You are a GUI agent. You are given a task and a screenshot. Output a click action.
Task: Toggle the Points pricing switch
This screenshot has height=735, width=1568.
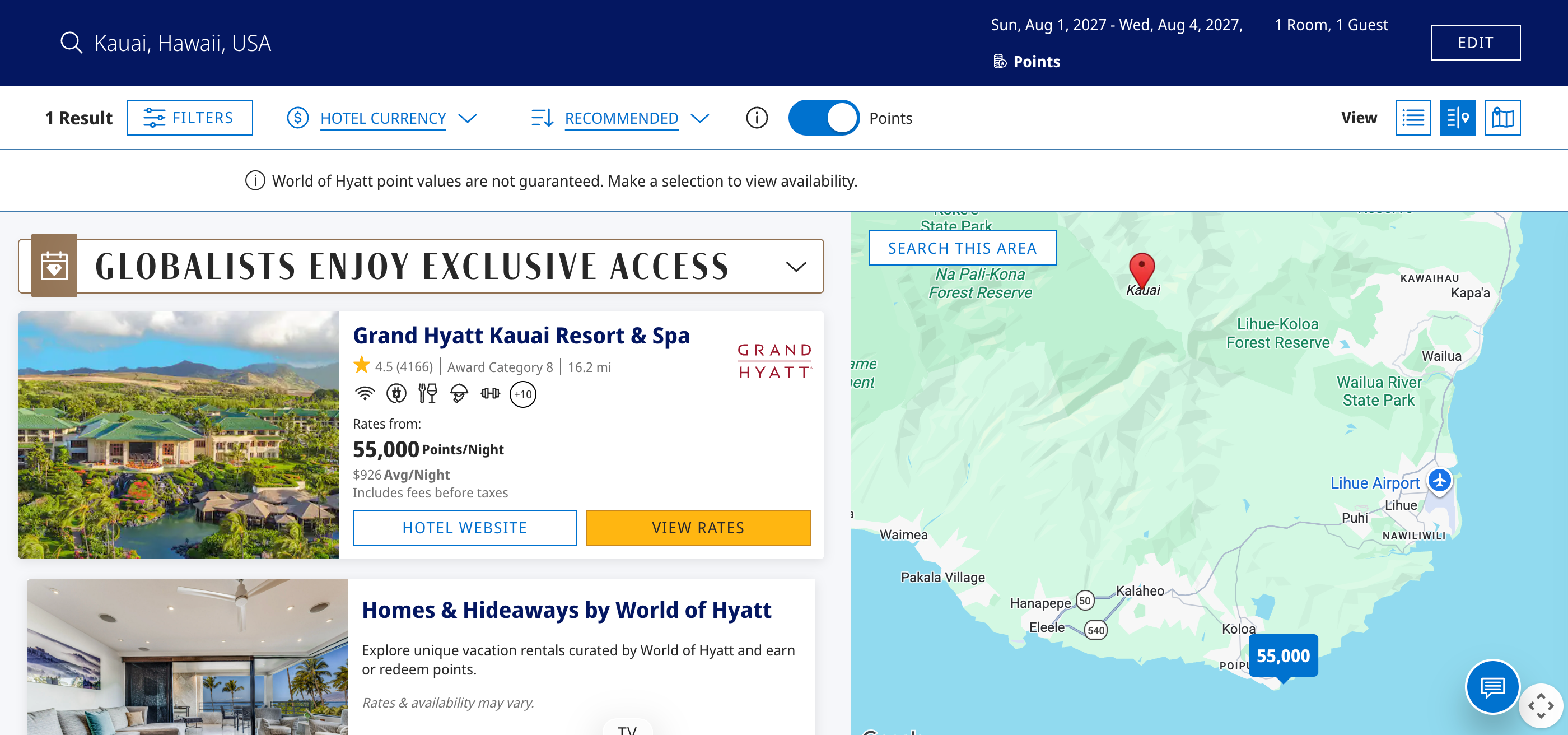pyautogui.click(x=823, y=118)
